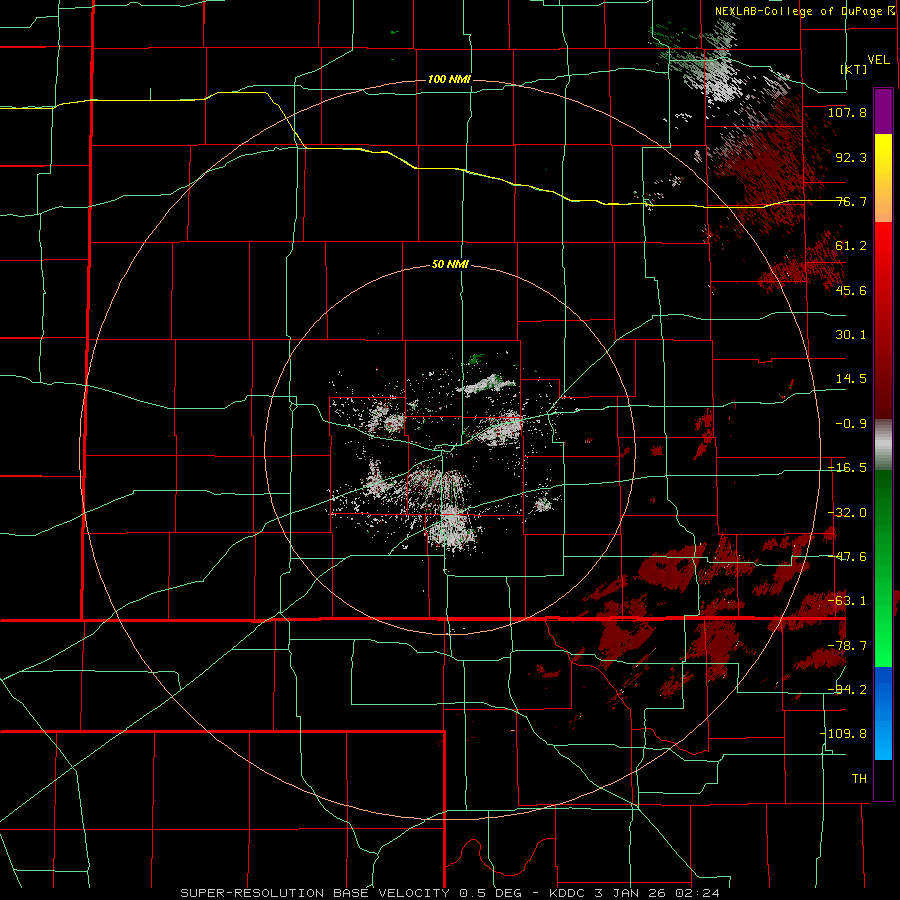
Task: Click the 92.3 legend value
Action: click(851, 157)
